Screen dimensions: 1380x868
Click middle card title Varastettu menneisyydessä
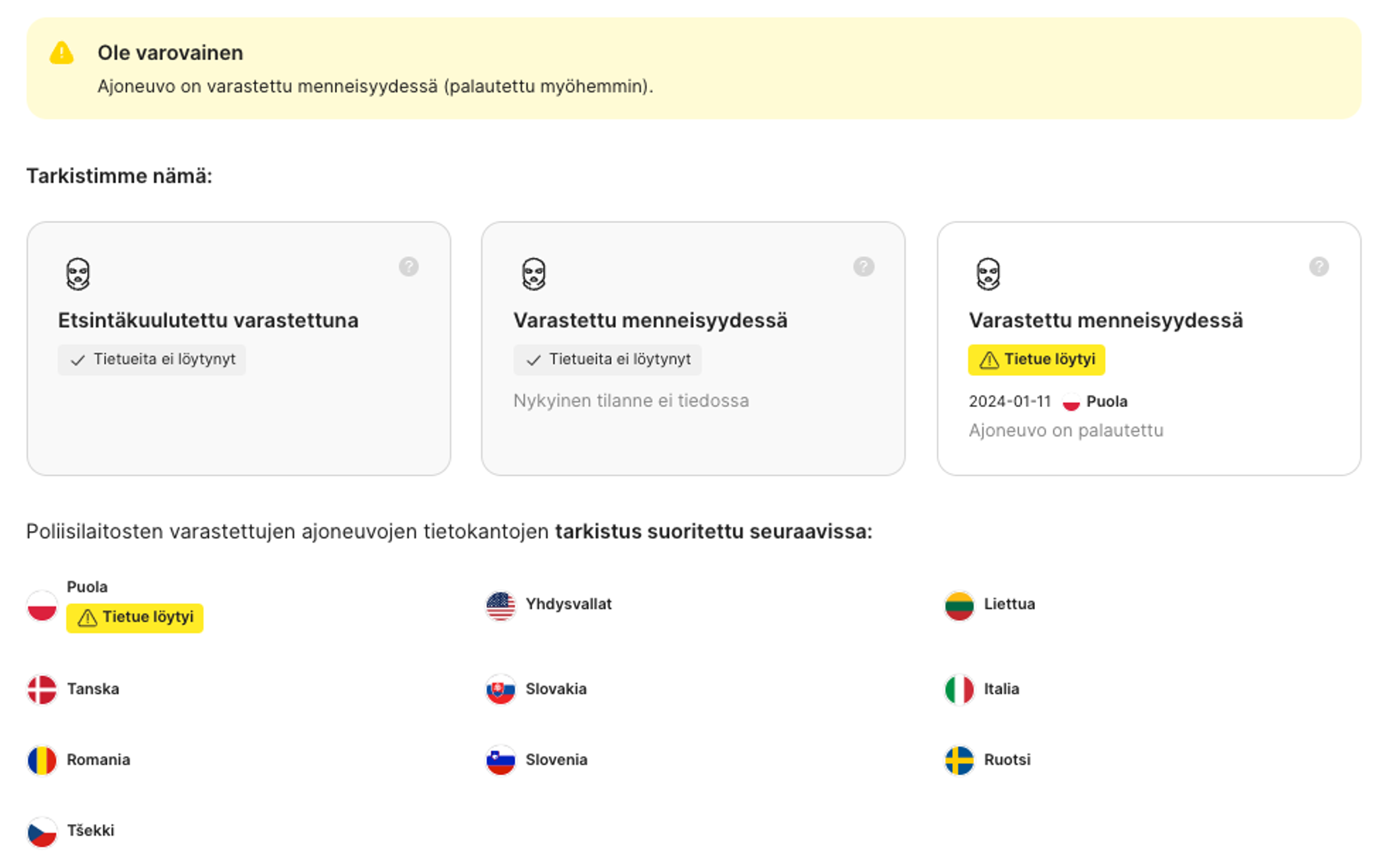650,320
